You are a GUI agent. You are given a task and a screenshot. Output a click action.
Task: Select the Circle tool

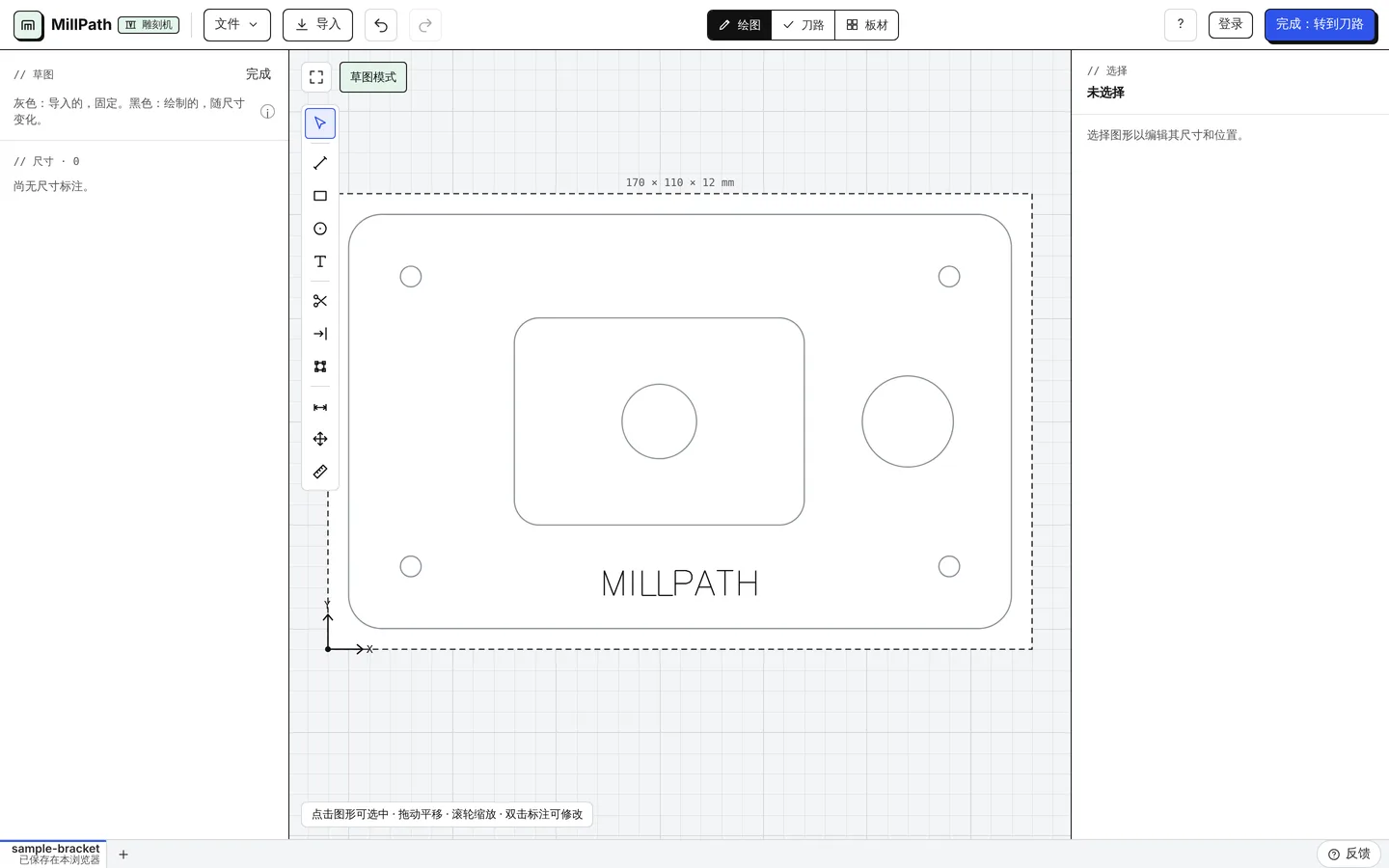(320, 229)
